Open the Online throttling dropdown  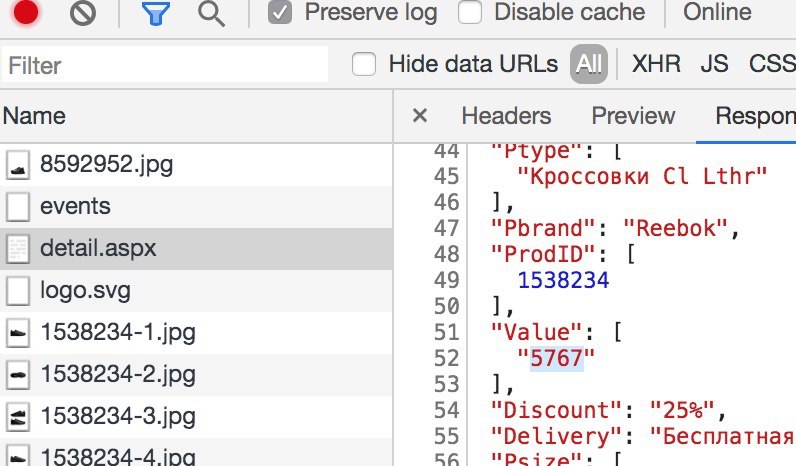717,12
